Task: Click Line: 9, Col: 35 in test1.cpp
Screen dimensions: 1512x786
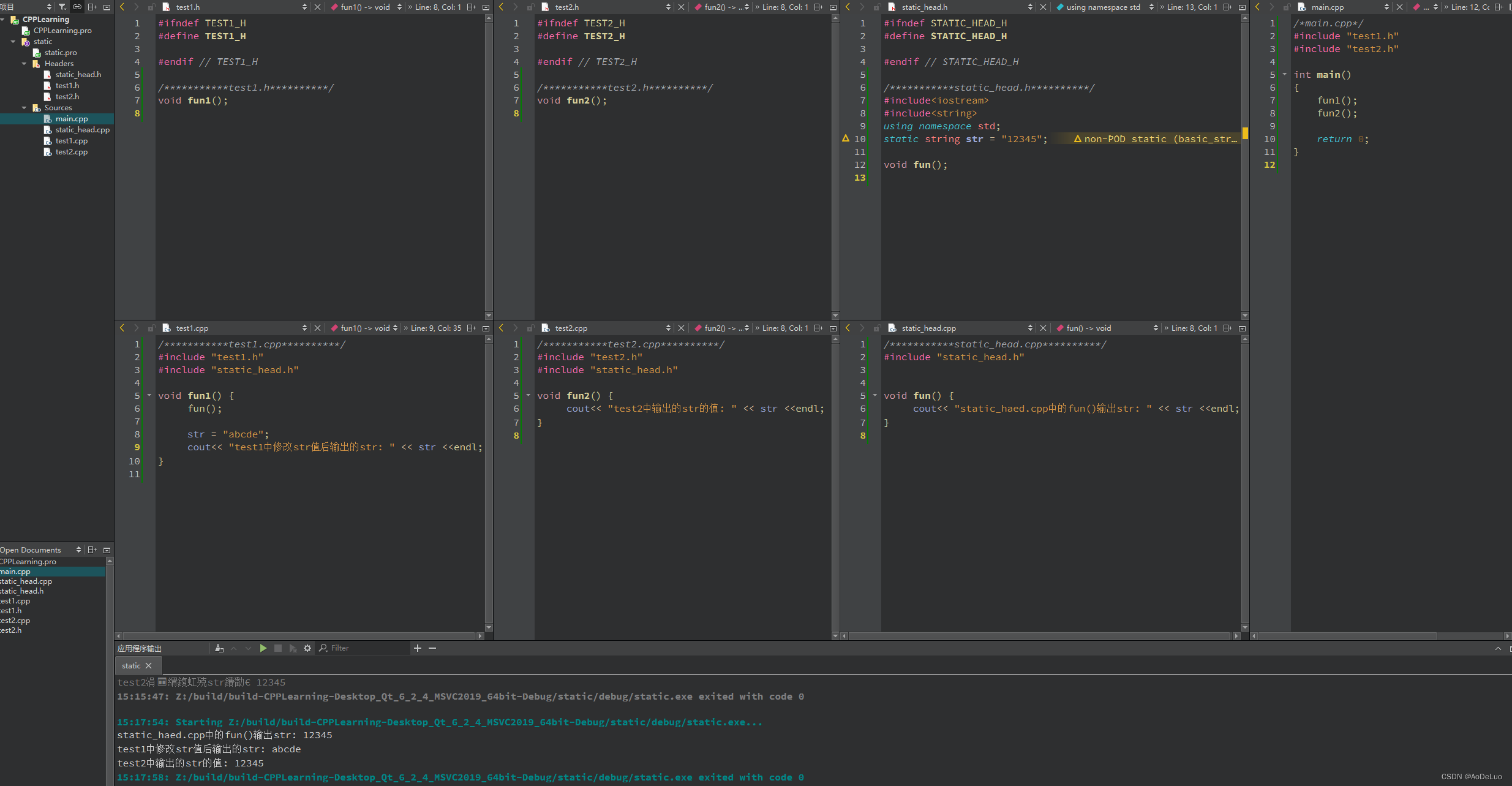Action: pyautogui.click(x=436, y=328)
